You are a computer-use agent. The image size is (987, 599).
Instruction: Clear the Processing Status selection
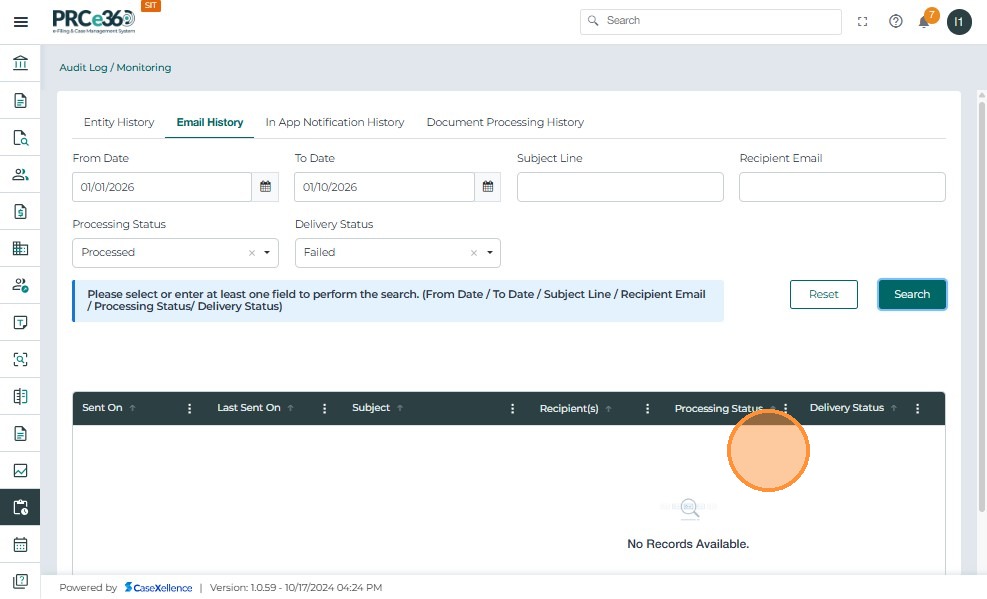click(251, 253)
